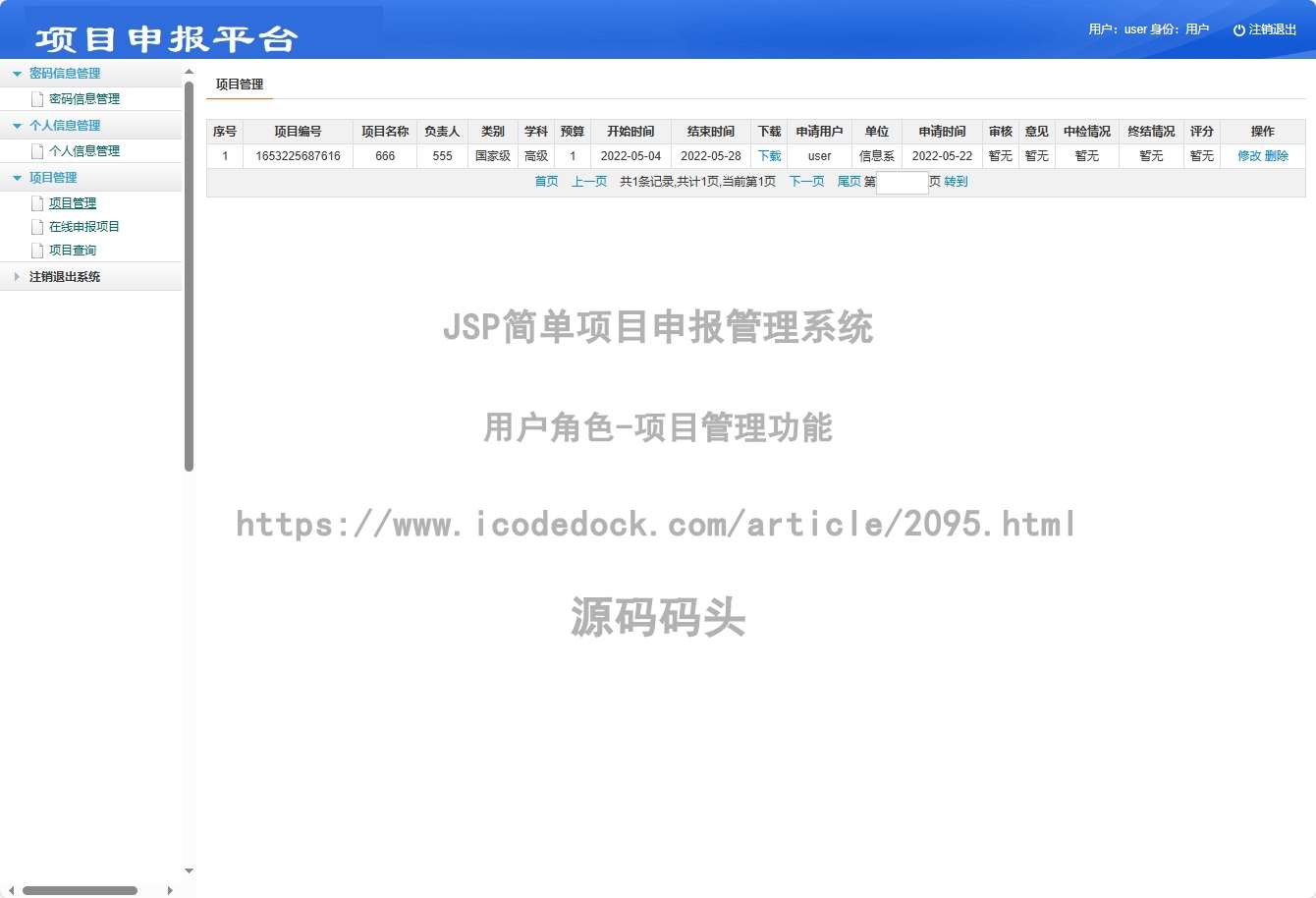Click the 项目名称 column header
The height and width of the screenshot is (898, 1316).
385,132
